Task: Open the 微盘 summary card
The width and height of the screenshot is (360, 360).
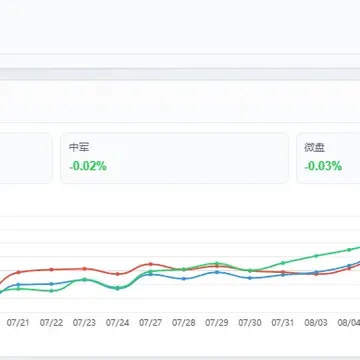Action: 328,158
